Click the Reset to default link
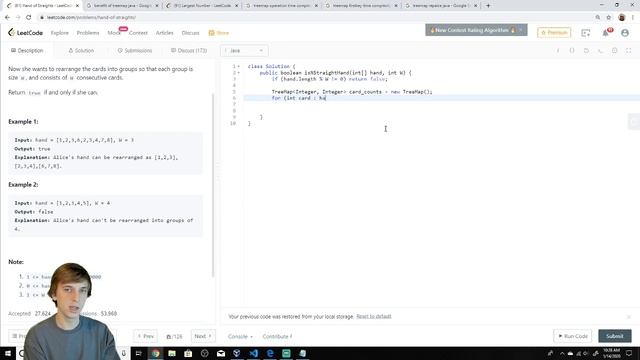Viewport: 640px width, 360px height. tap(373, 317)
